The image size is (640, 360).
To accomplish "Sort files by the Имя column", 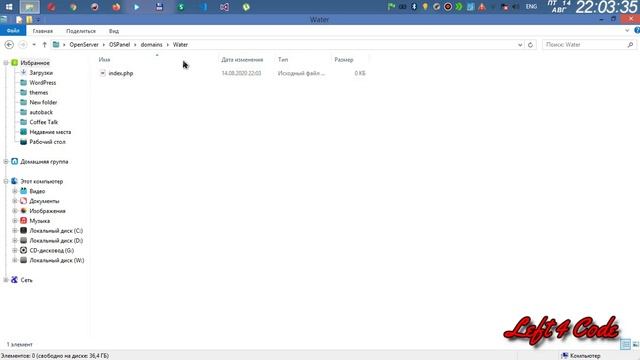I will (104, 60).
